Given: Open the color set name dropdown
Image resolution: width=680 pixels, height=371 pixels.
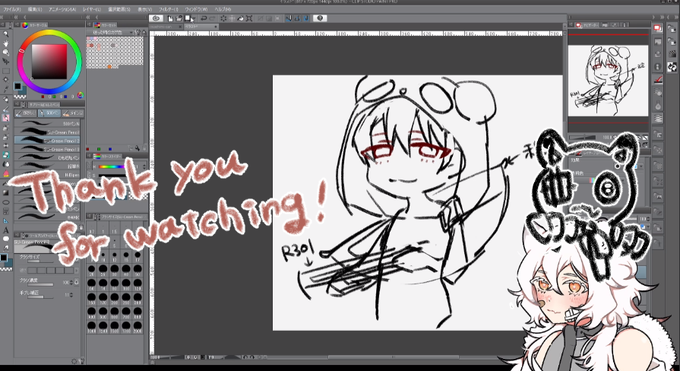Looking at the screenshot, I should pos(111,32).
